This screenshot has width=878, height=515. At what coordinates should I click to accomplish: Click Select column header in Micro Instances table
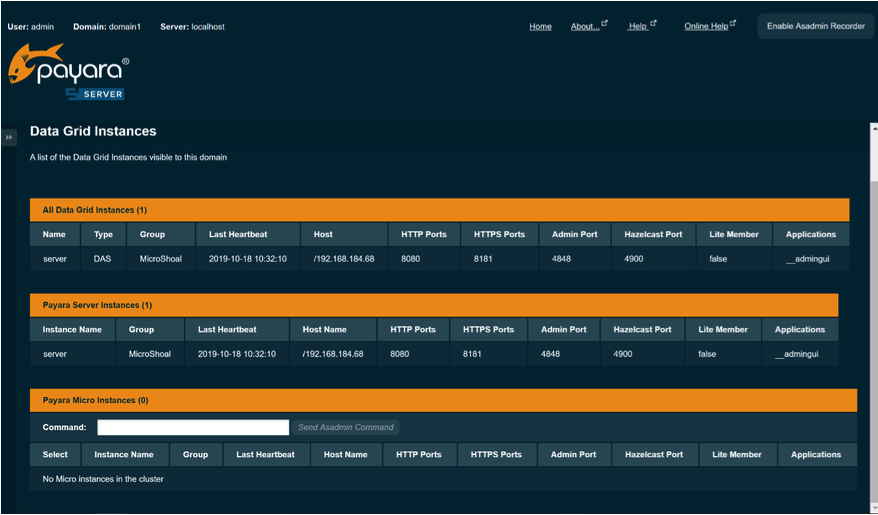click(55, 454)
